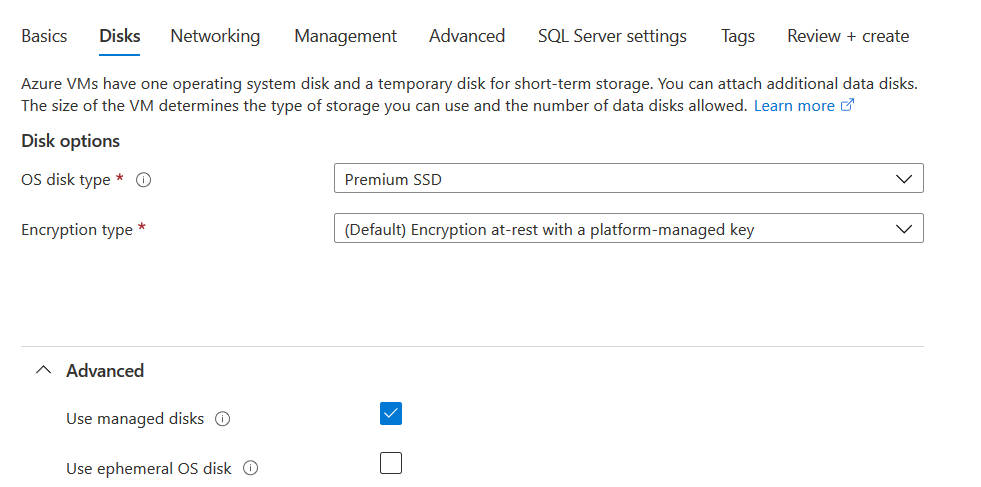The width and height of the screenshot is (981, 487).
Task: Click info icon beside Use managed disks
Action: tap(223, 419)
